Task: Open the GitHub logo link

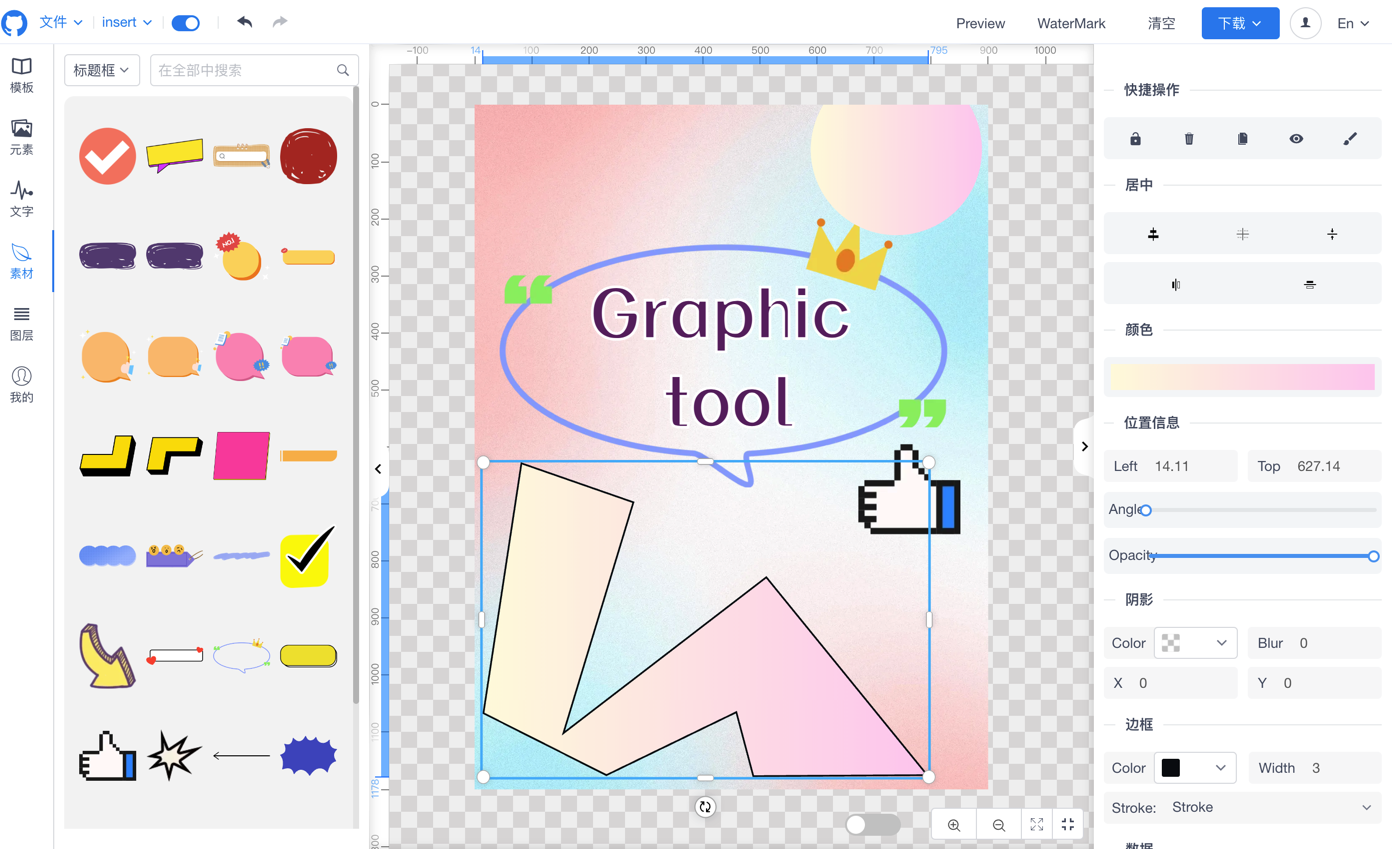Action: [x=15, y=22]
